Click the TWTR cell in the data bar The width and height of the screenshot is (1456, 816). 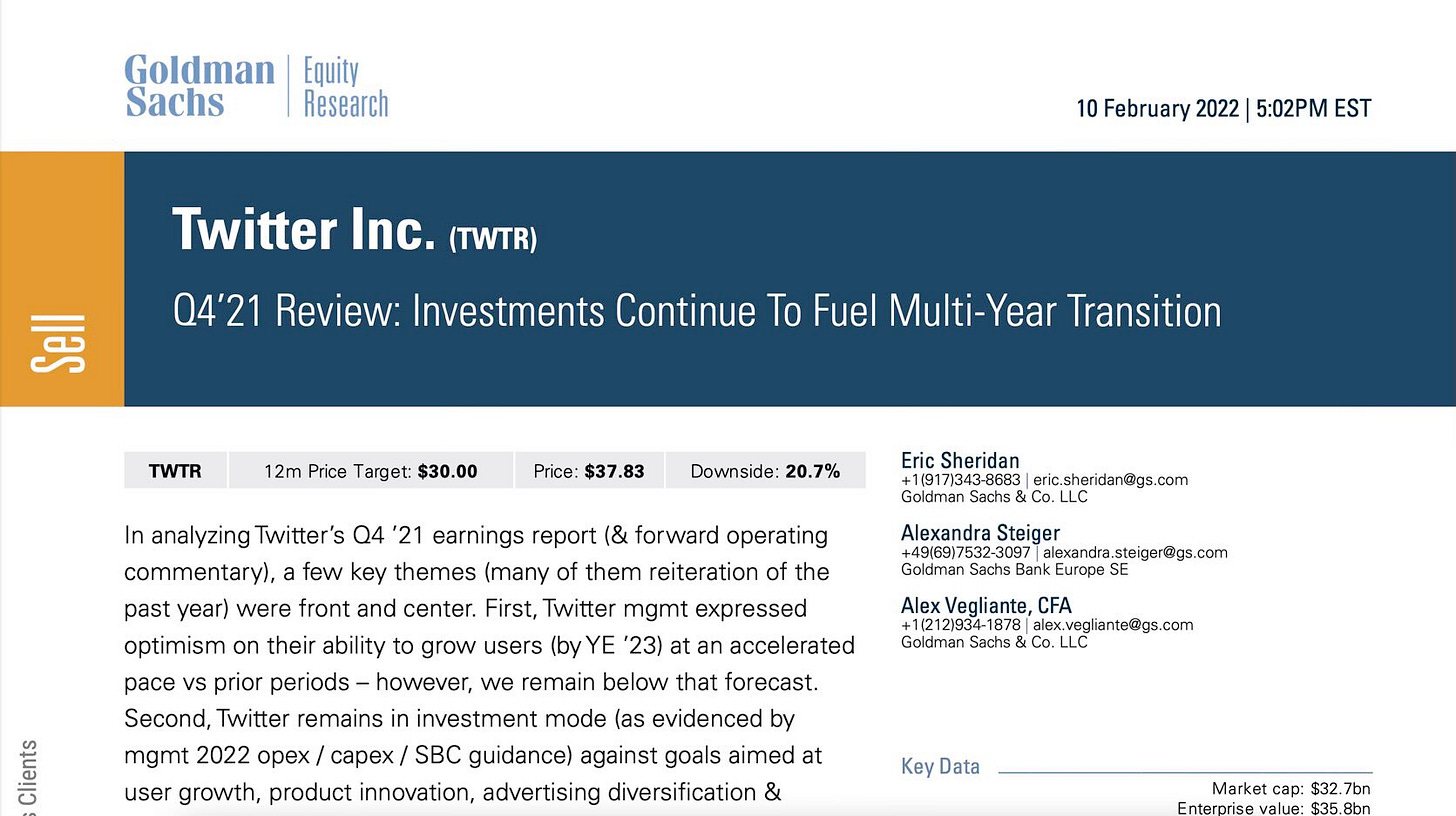pos(175,471)
